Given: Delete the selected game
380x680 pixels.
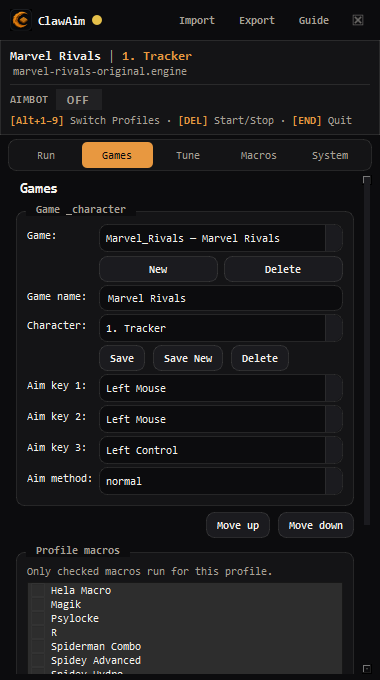Looking at the screenshot, I should (x=283, y=269).
